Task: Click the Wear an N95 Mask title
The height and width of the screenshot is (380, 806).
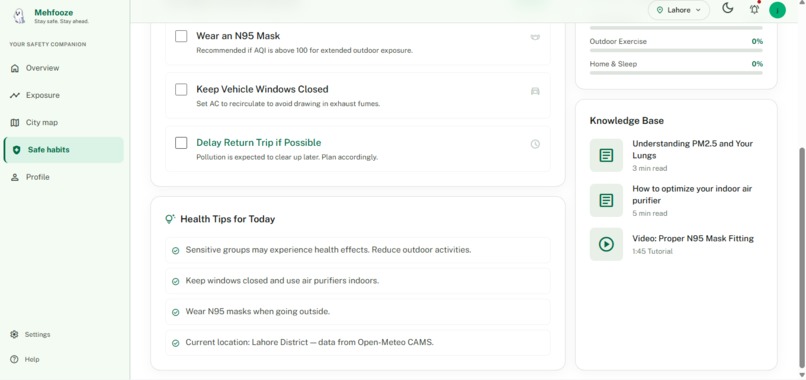Action: coord(238,36)
